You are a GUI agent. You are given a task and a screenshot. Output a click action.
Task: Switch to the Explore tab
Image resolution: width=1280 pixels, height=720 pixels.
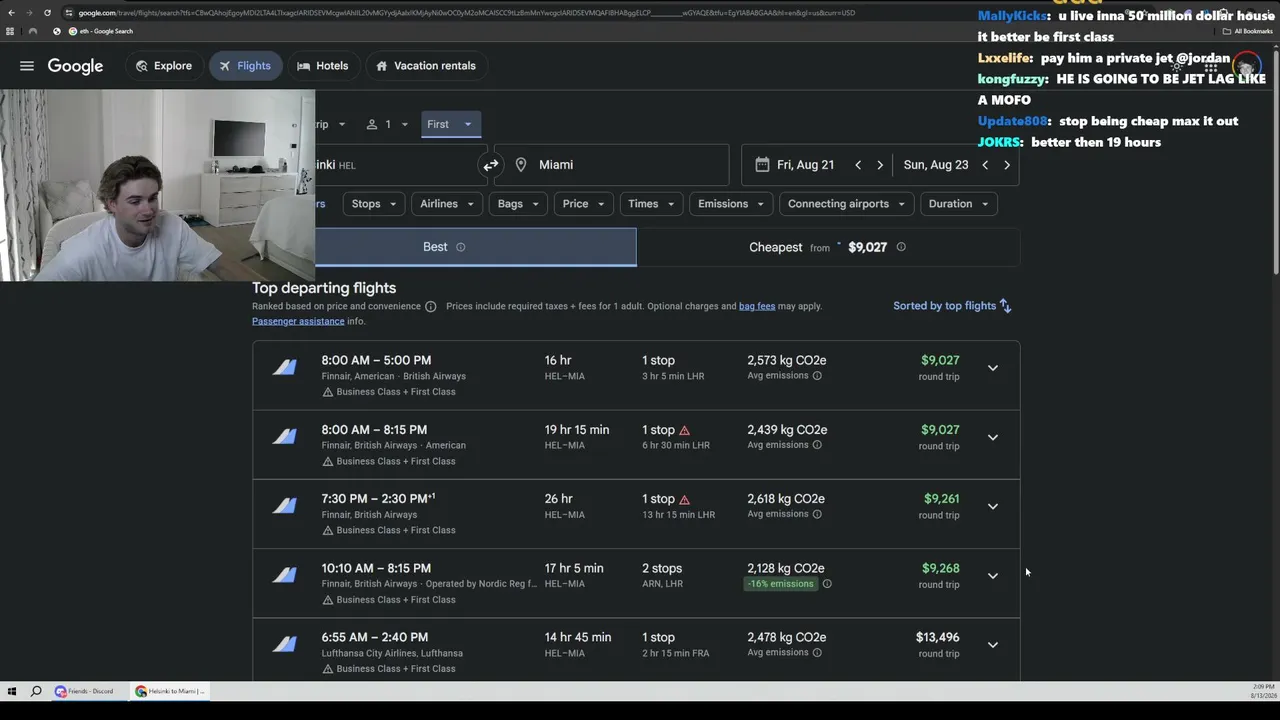[164, 66]
